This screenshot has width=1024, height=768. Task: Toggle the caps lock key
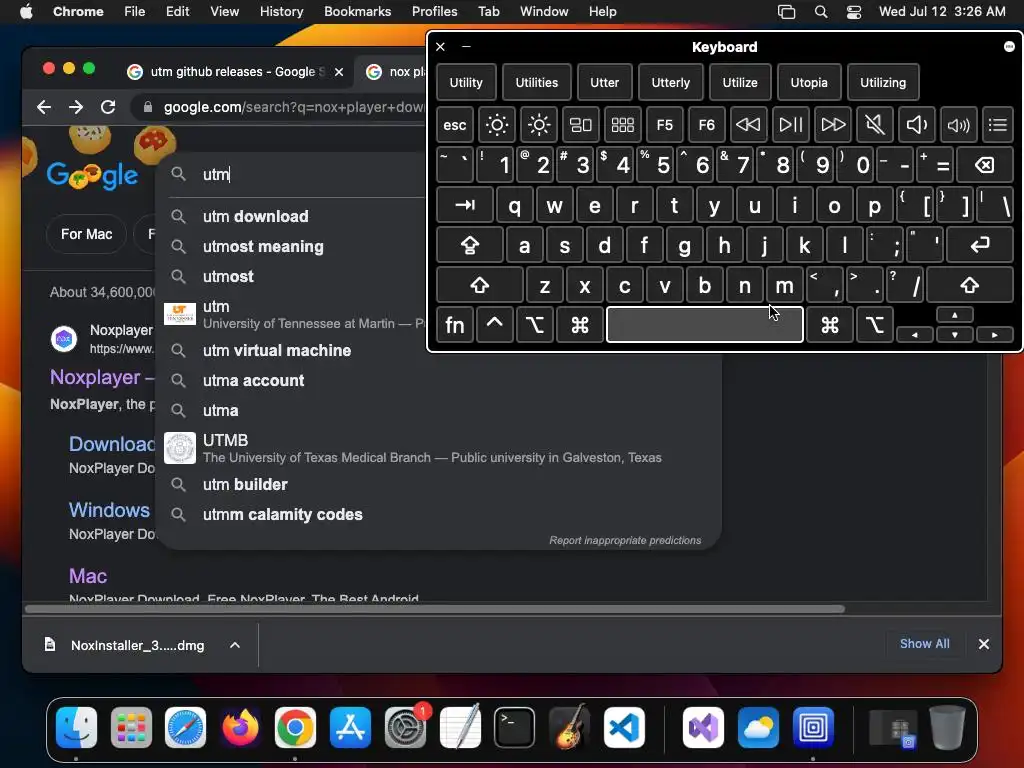tap(470, 246)
